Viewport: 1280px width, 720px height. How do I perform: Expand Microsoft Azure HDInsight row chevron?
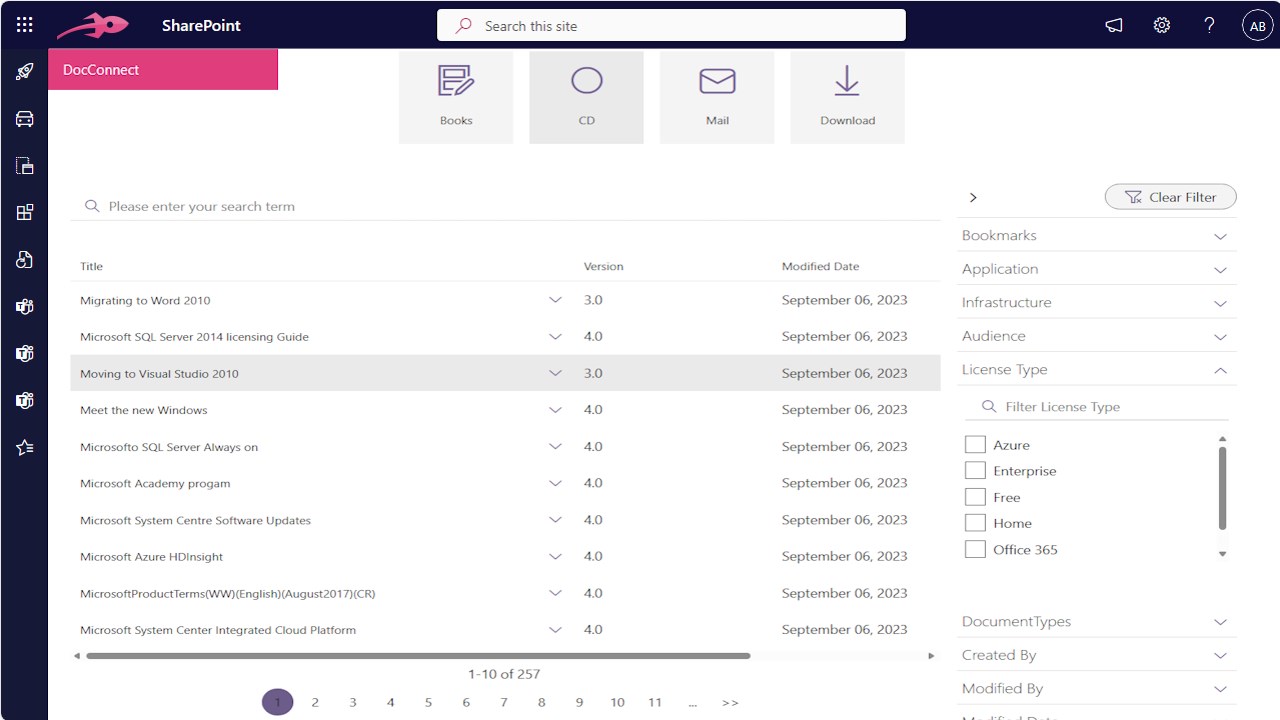[556, 557]
